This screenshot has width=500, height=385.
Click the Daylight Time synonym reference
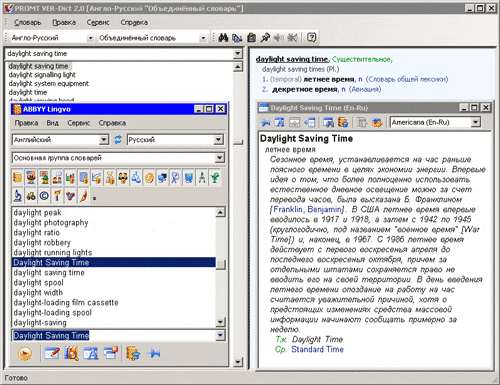tap(317, 339)
